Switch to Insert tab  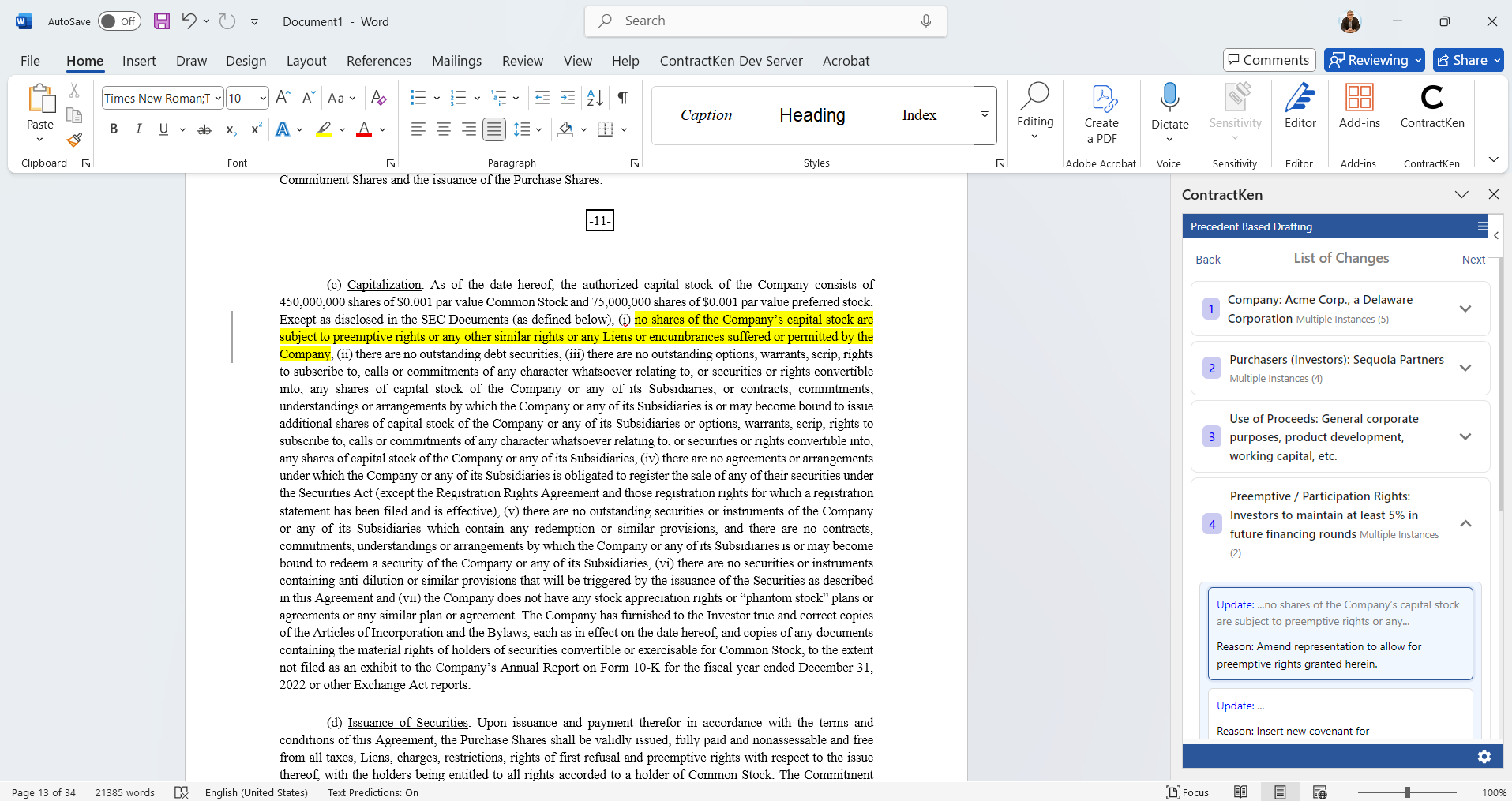click(139, 61)
